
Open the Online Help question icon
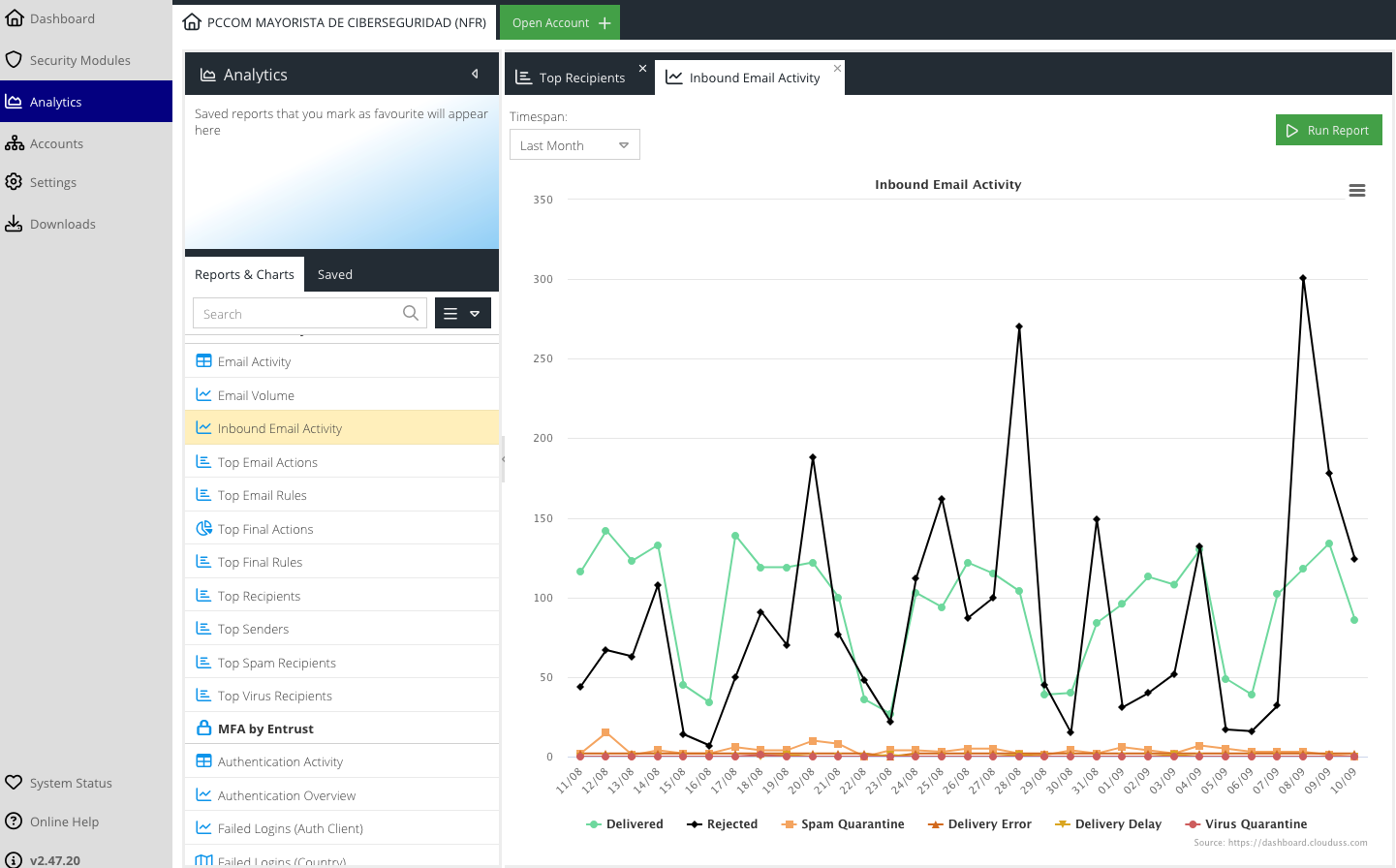[15, 821]
